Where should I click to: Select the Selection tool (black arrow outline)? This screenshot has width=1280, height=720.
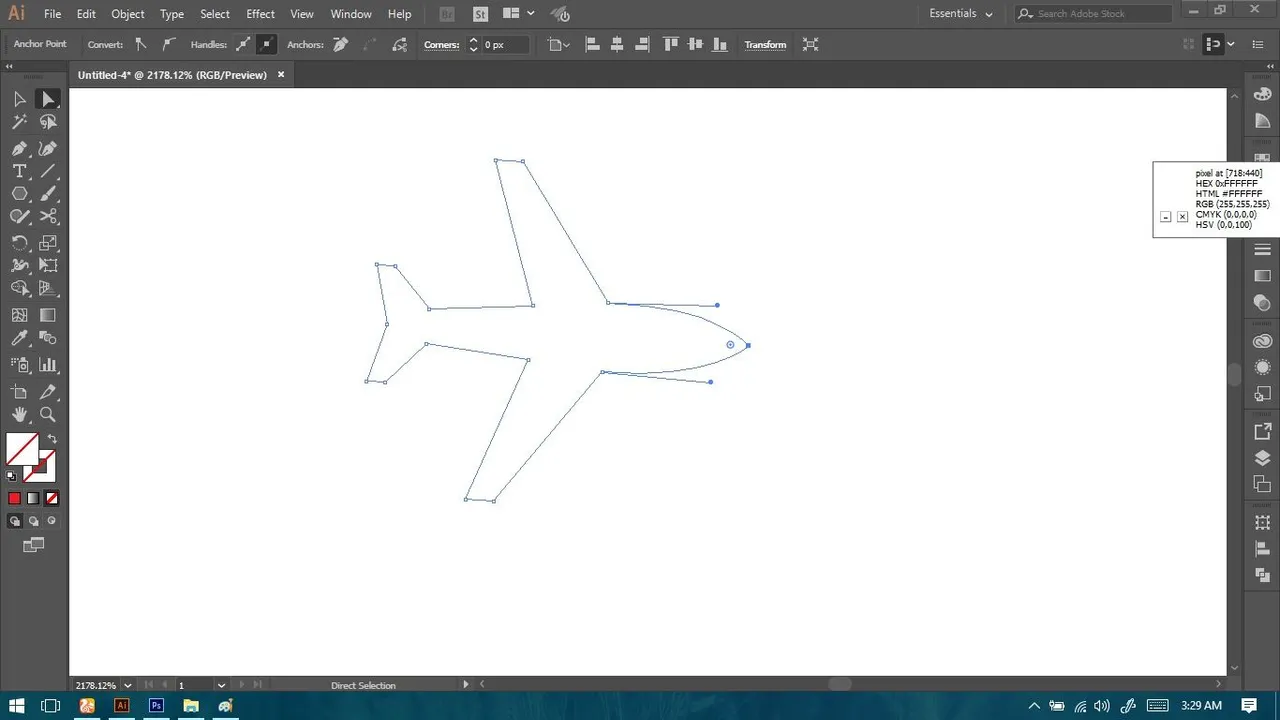coord(19,99)
